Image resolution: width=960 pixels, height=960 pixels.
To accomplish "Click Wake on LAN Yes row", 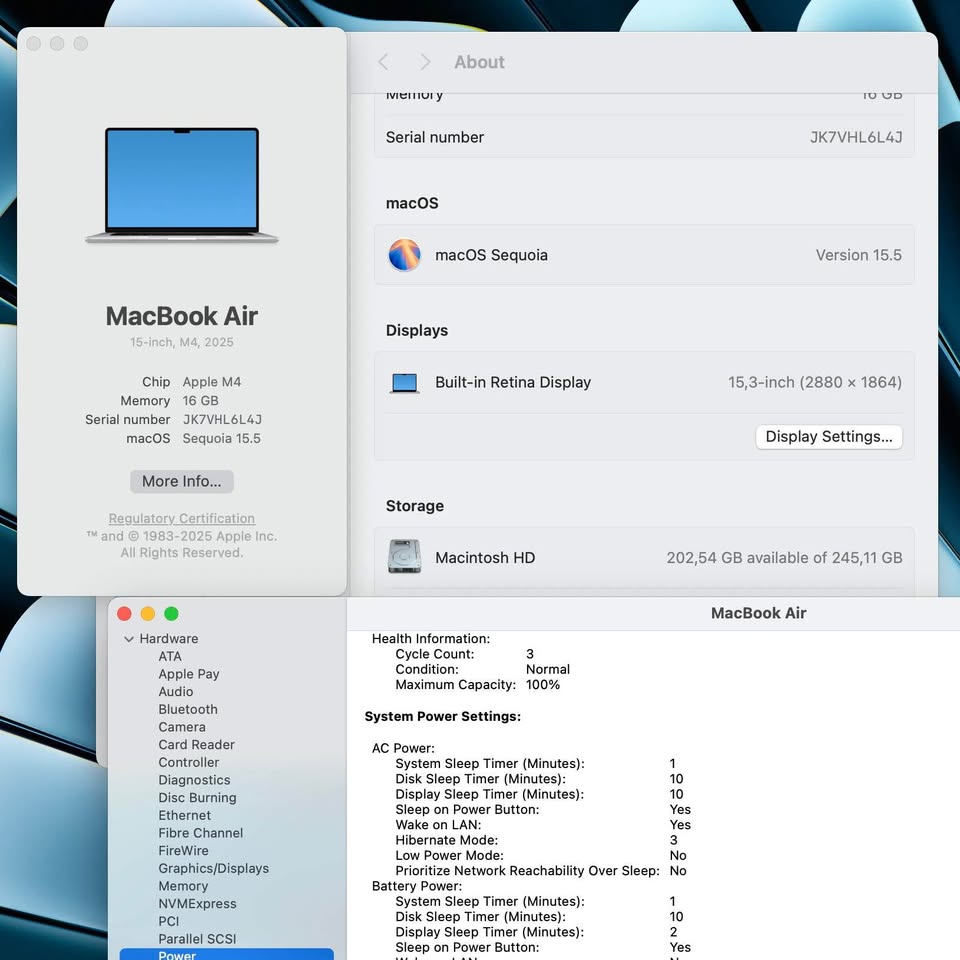I will [x=542, y=825].
